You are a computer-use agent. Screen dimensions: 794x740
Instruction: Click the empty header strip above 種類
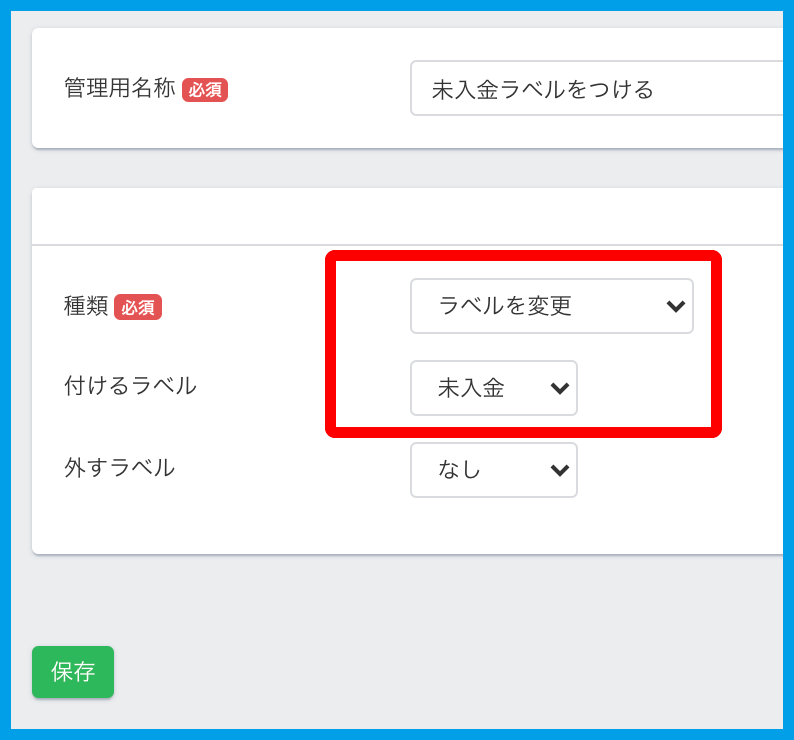(400, 216)
